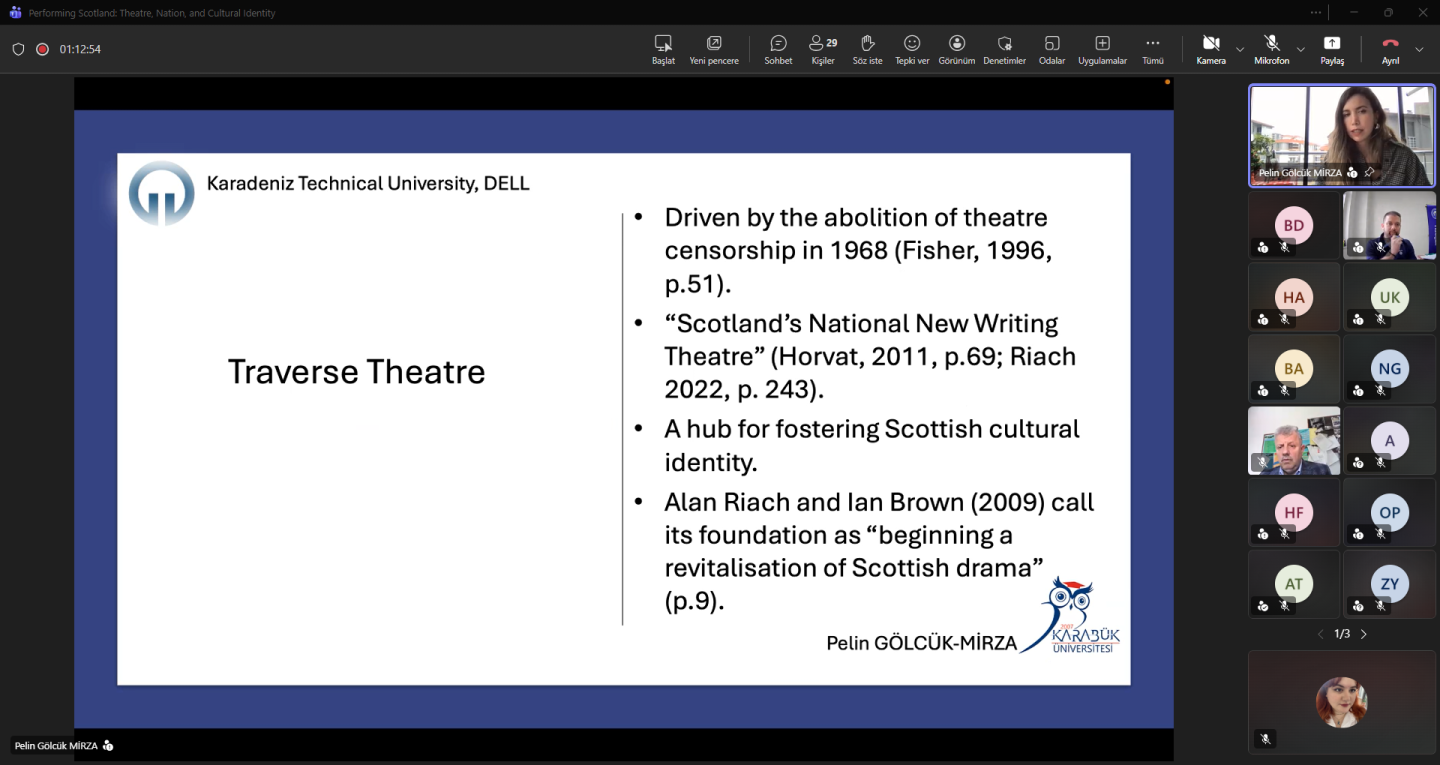Open Yeni pencere pop-out view

[x=714, y=49]
